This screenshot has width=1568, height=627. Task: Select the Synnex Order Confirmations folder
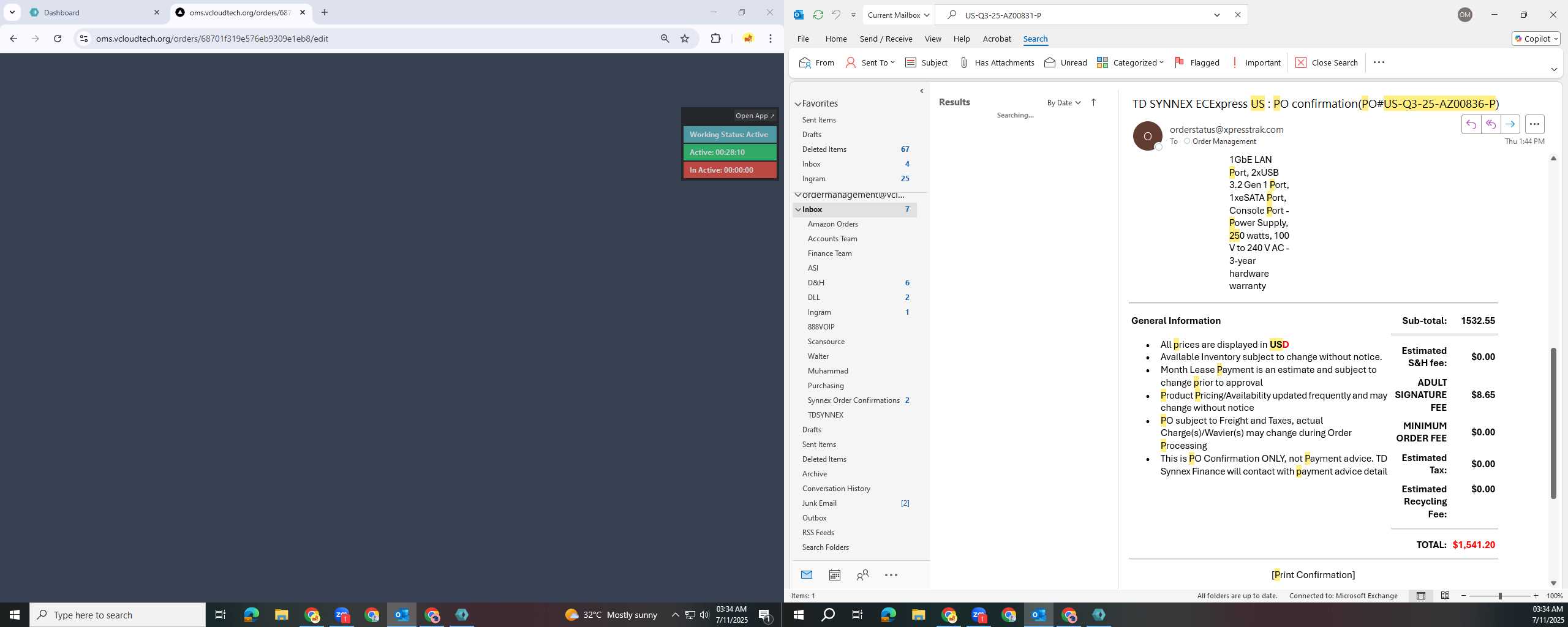click(x=854, y=400)
